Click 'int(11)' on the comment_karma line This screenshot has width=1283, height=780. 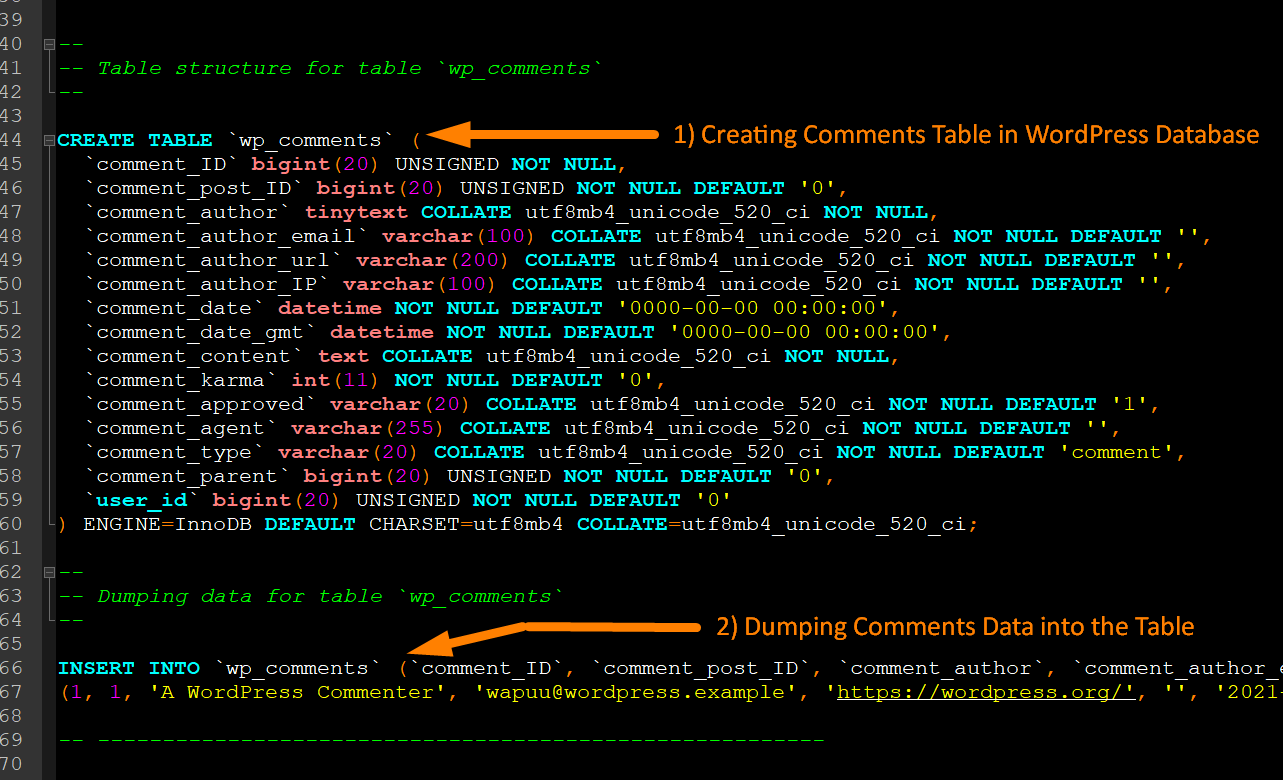(337, 380)
